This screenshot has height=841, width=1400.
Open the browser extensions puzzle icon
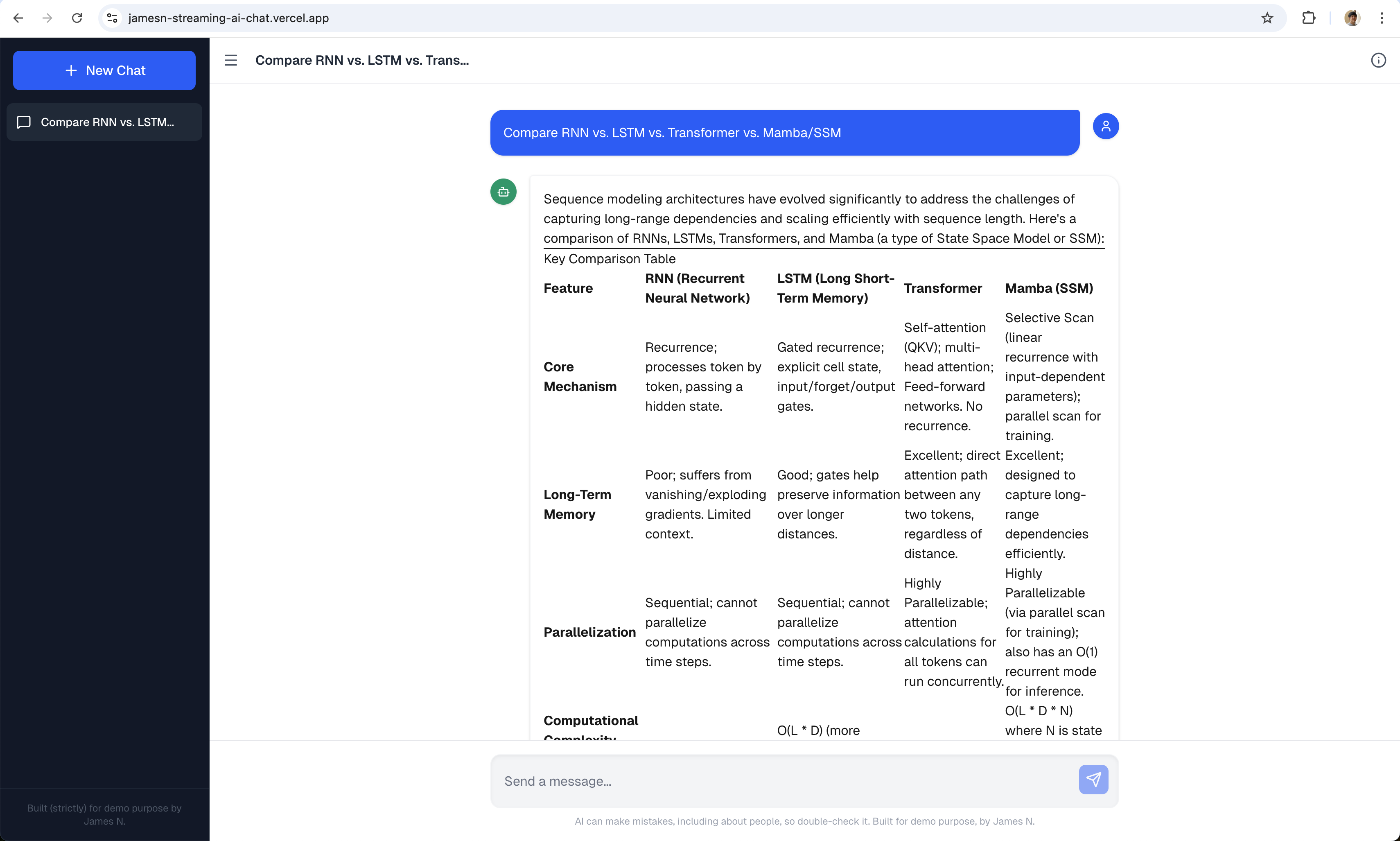[1308, 18]
